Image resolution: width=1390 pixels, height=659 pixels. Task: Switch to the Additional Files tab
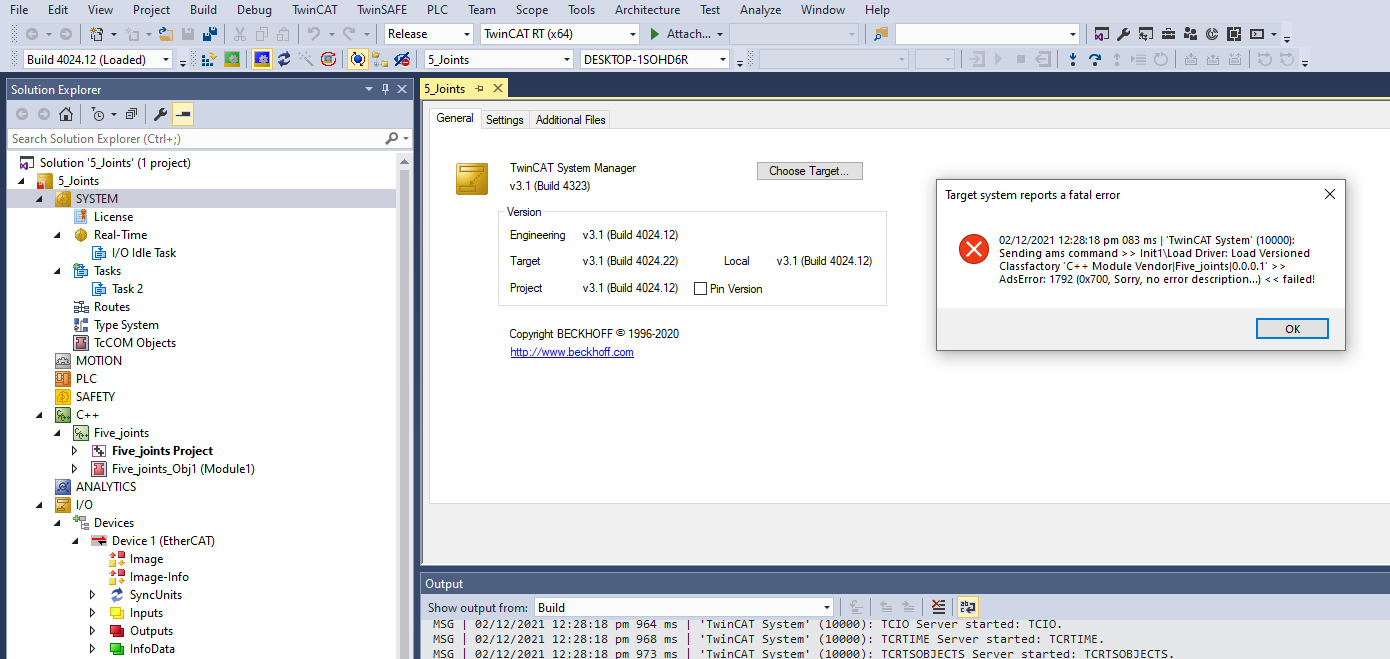coord(570,119)
